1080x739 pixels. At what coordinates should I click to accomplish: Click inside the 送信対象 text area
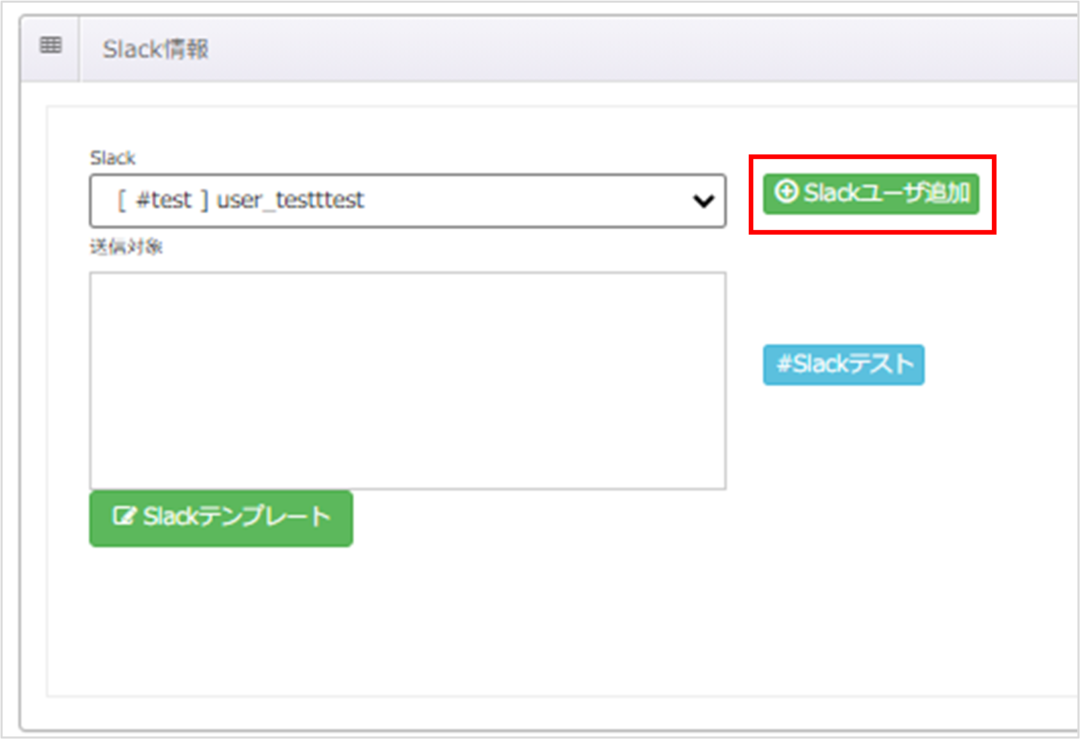coord(407,380)
